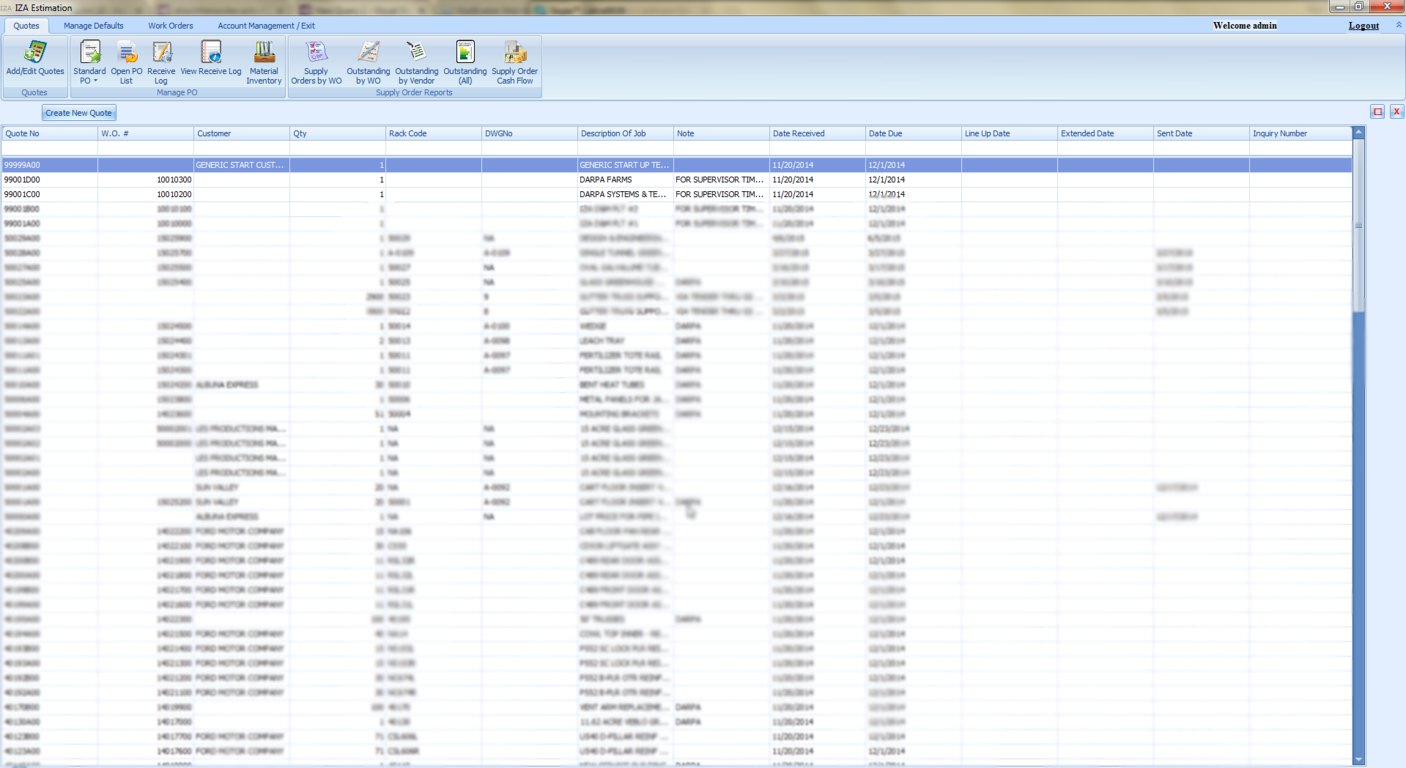Screen dimensions: 1406x768
Task: Open the Receive Log
Action: pos(161,60)
